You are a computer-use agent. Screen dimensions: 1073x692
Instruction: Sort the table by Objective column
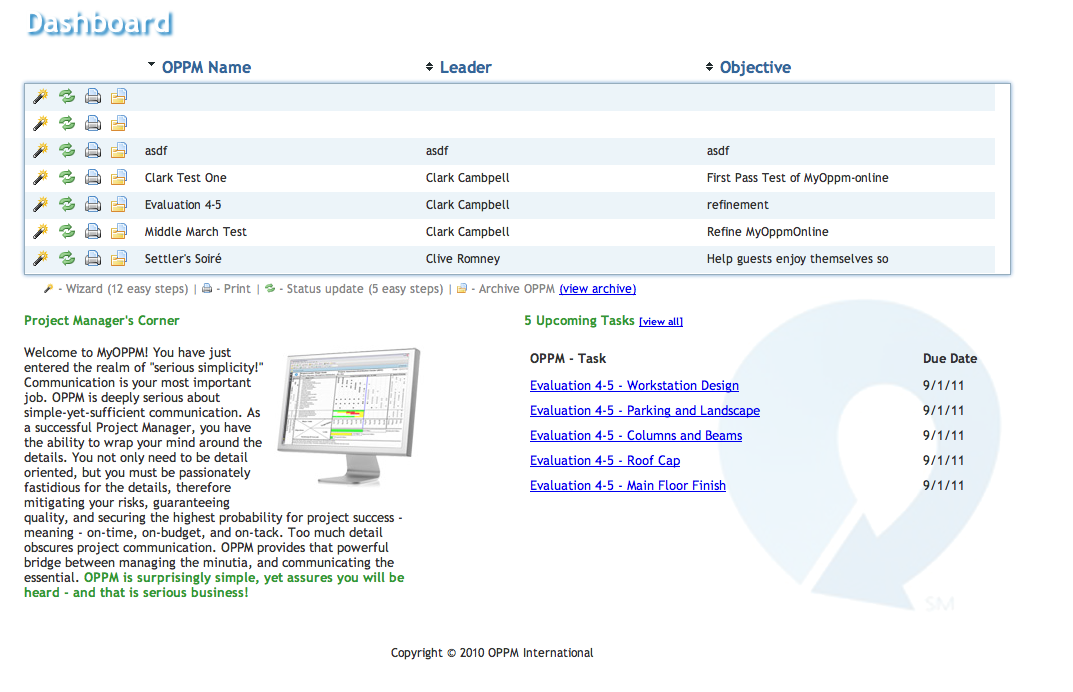(x=755, y=67)
